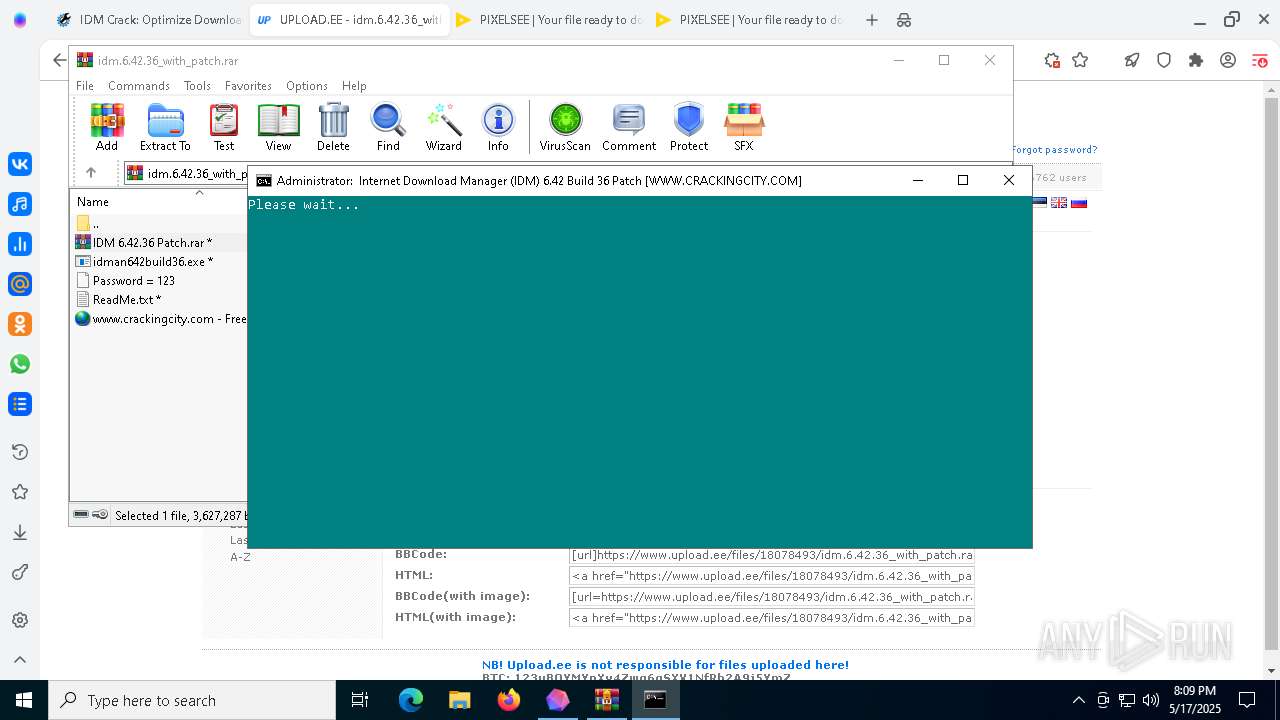The width and height of the screenshot is (1280, 720).
Task: Open the Options menu
Action: click(307, 86)
